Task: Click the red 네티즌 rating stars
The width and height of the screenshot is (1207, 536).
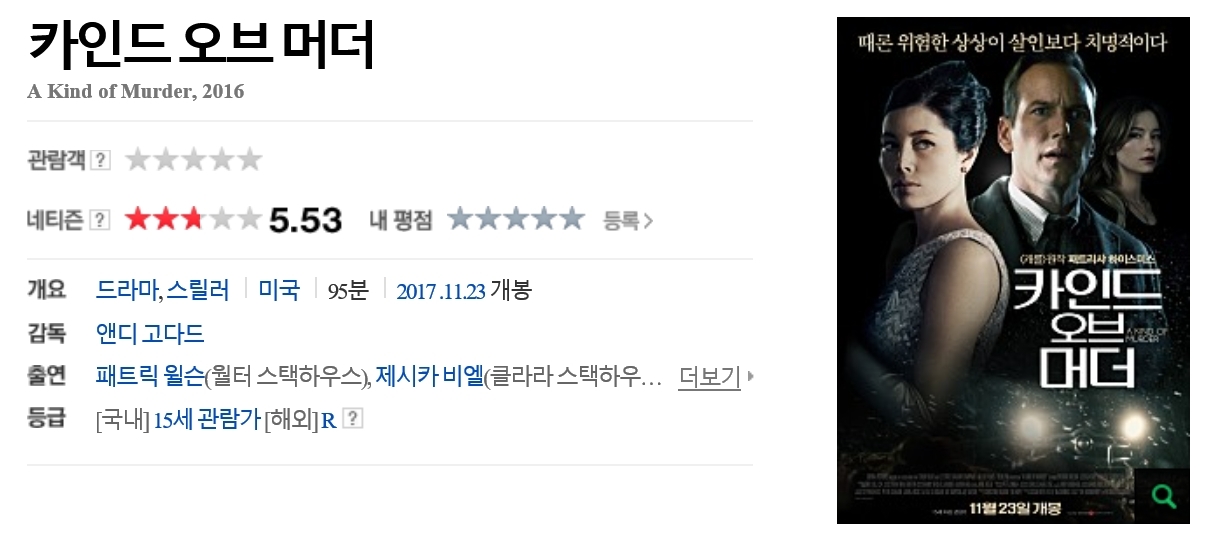Action: [193, 218]
